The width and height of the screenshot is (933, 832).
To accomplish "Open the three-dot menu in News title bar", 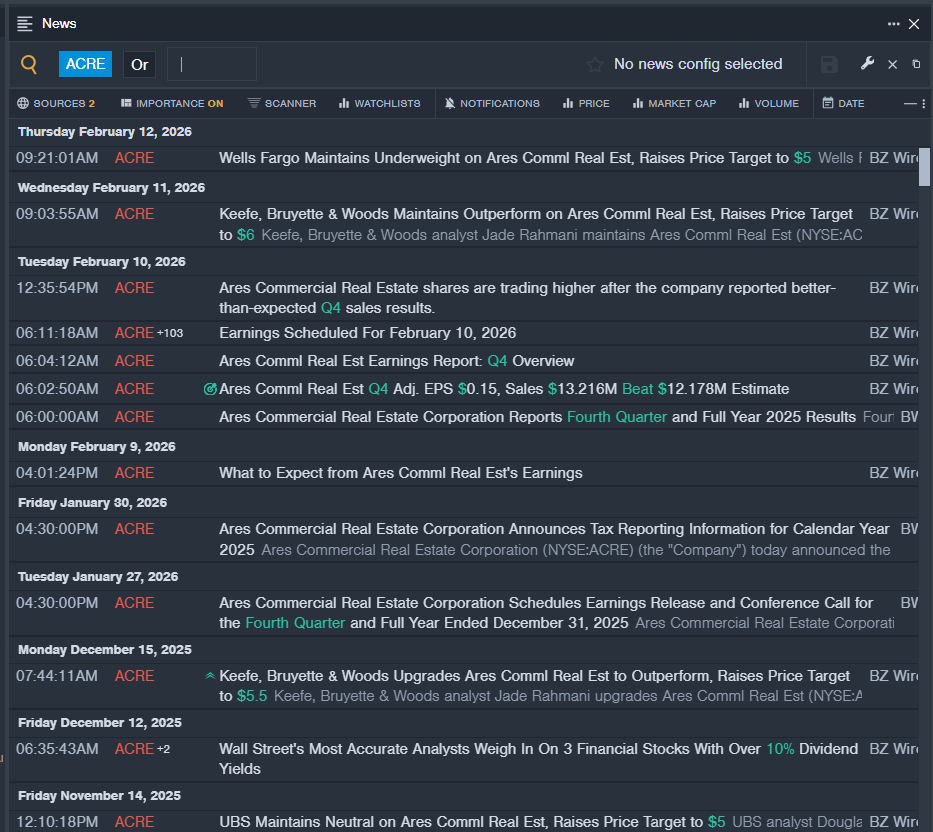I will click(893, 24).
